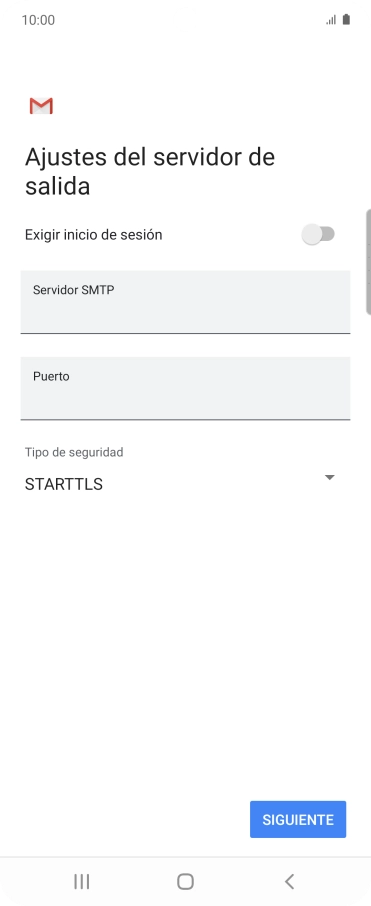Image resolution: width=371 pixels, height=906 pixels.
Task: Click the SIGUIENTE button
Action: [x=298, y=819]
